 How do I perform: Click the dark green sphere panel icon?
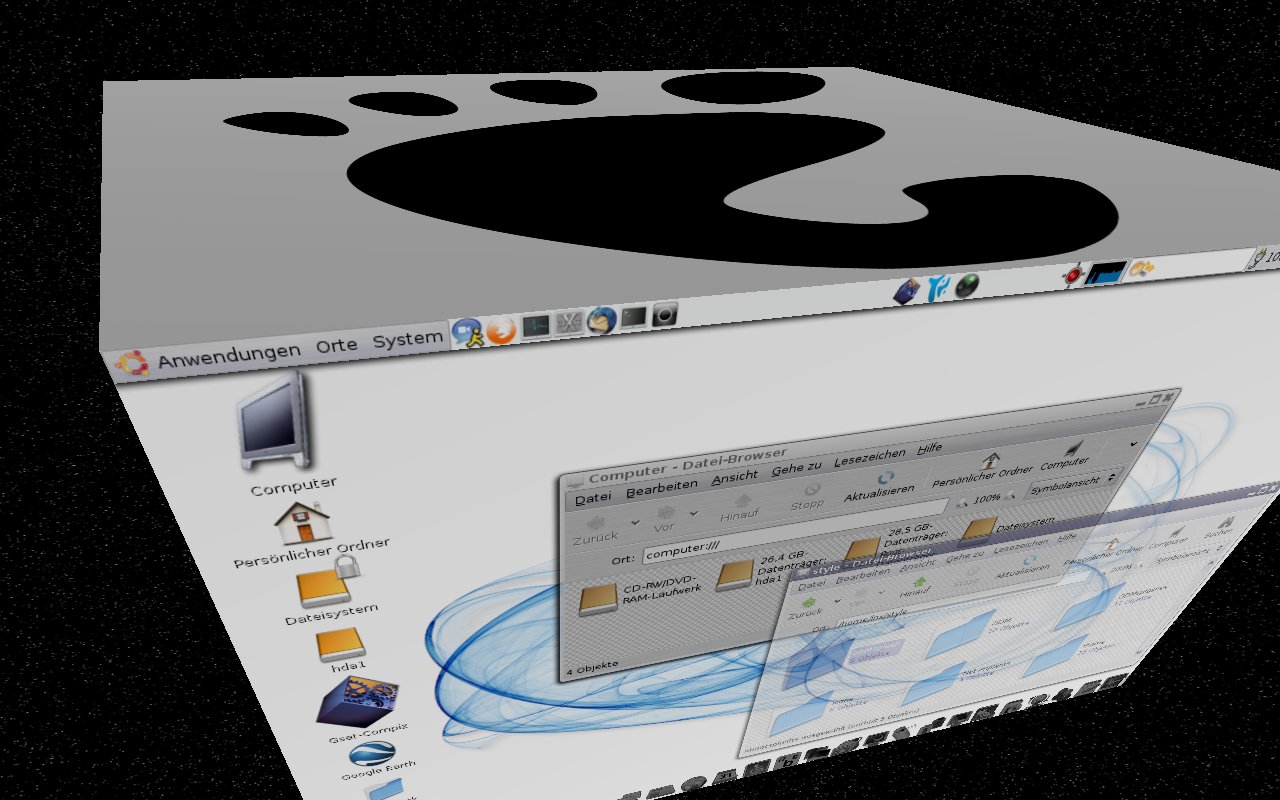pos(966,286)
